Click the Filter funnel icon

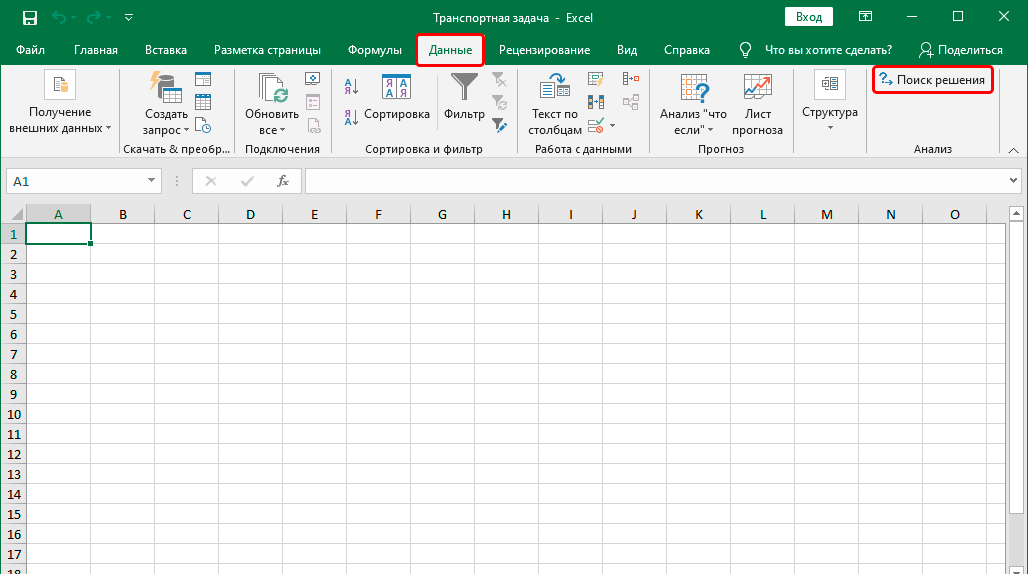coord(464,90)
